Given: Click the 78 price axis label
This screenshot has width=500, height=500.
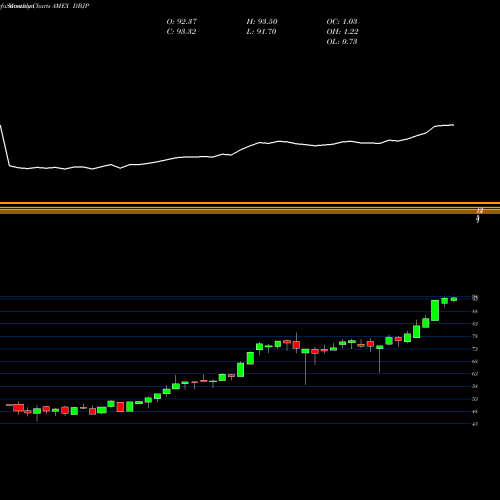Looking at the screenshot, I should pos(475,336).
